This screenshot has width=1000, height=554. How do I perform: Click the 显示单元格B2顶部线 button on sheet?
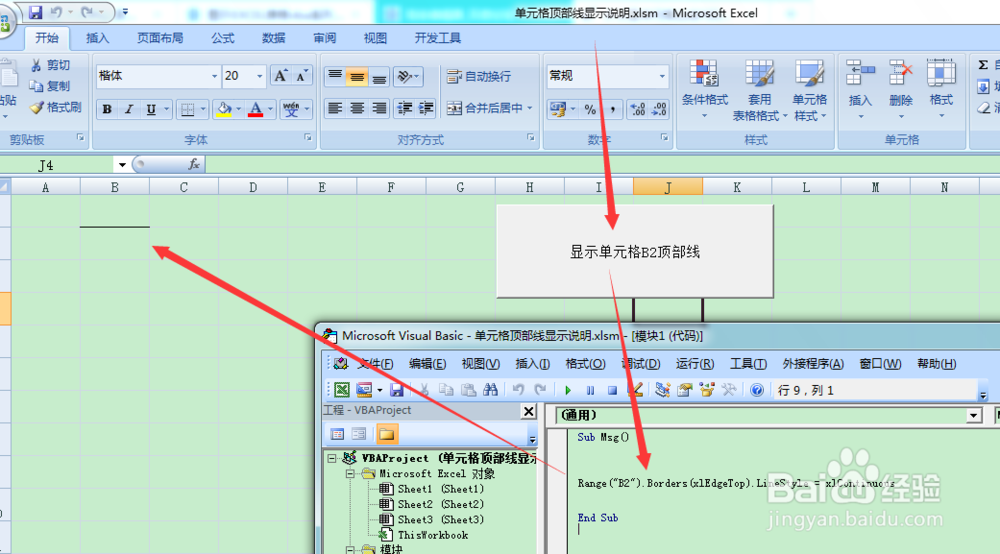click(x=635, y=251)
